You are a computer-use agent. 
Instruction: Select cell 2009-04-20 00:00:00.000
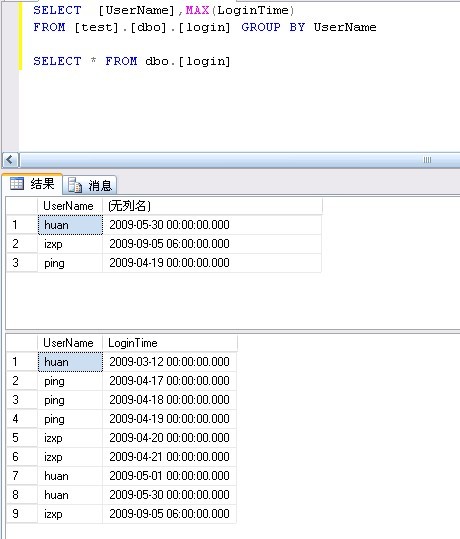click(169, 438)
